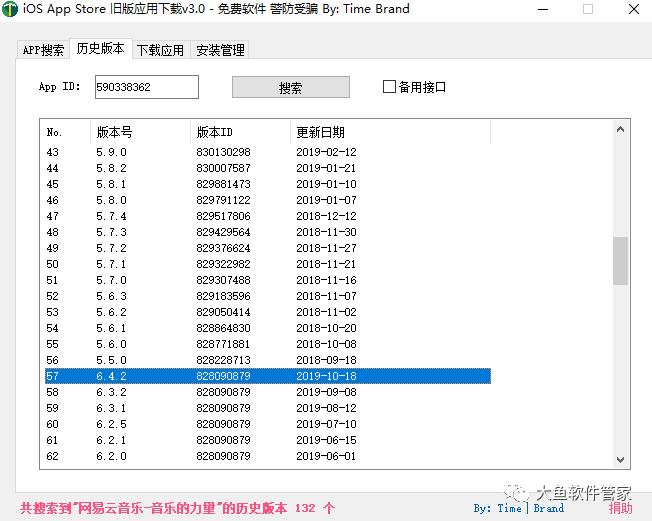The height and width of the screenshot is (521, 652).
Task: Click version ID 829517806
Action: 223,216
